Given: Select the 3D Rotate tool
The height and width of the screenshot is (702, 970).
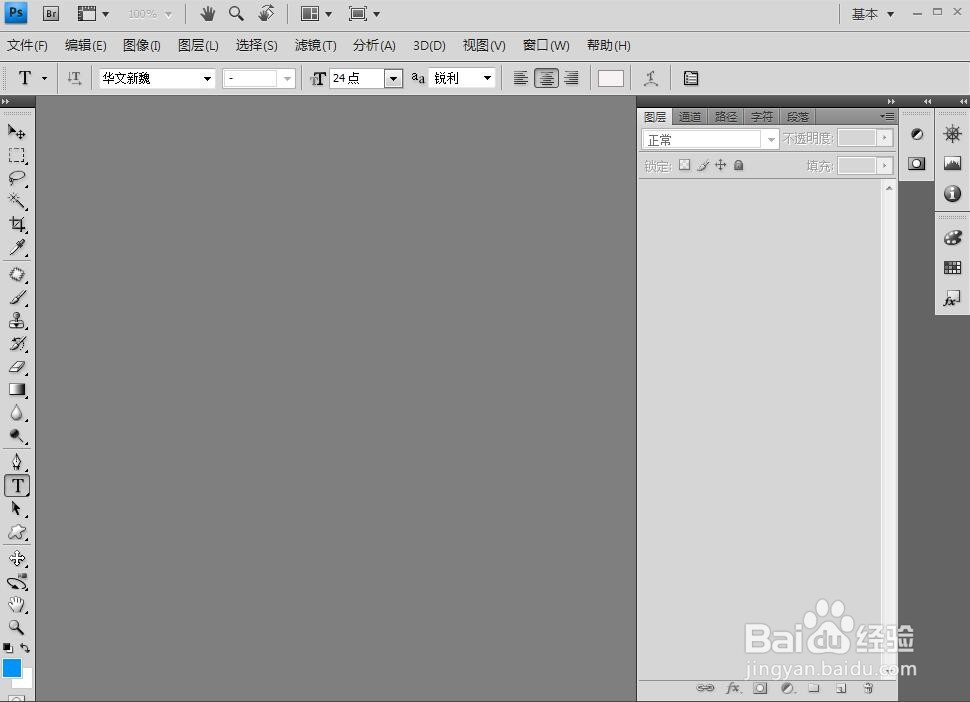Looking at the screenshot, I should click(17, 559).
